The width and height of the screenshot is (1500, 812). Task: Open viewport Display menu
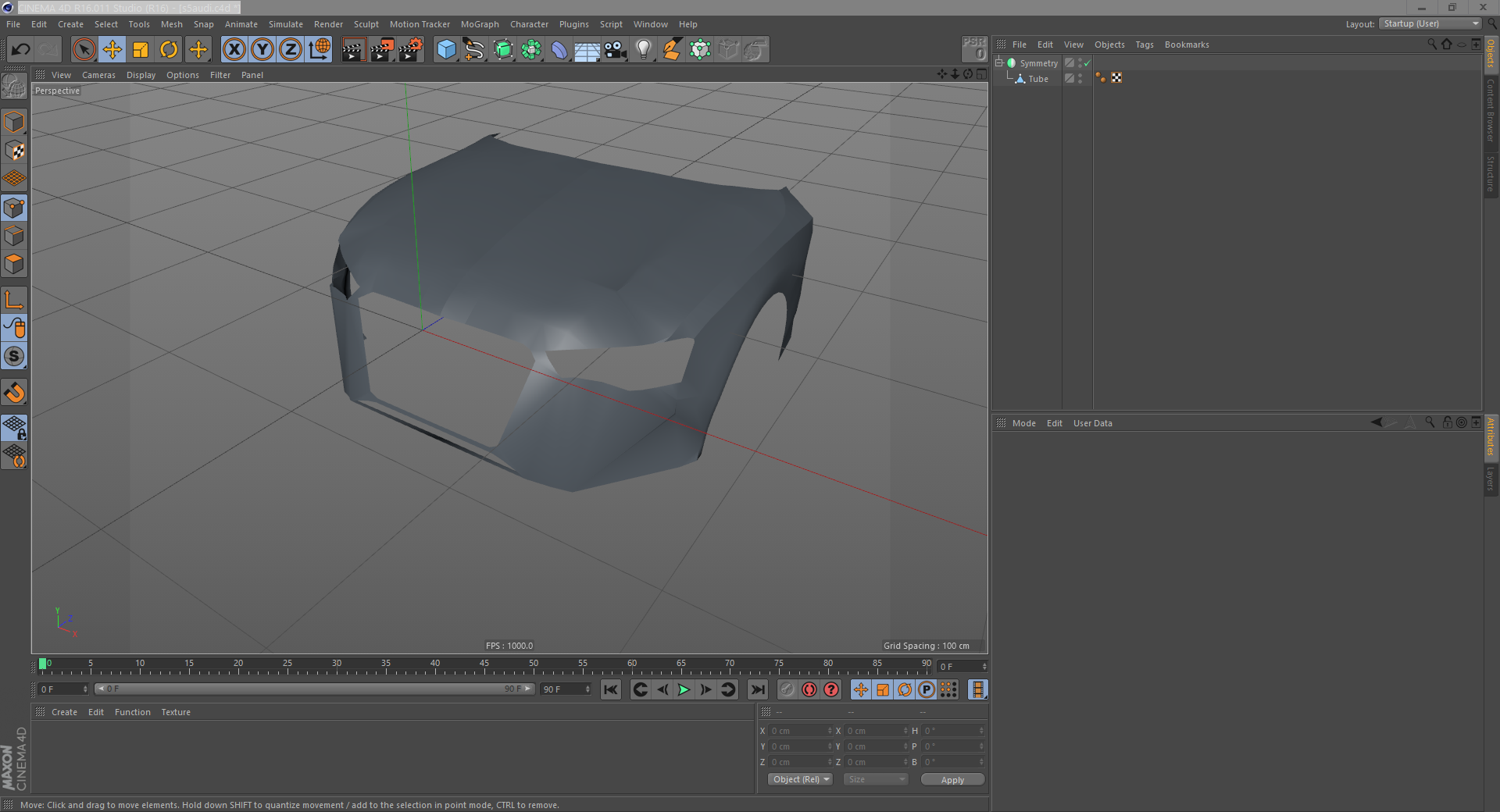(x=141, y=75)
